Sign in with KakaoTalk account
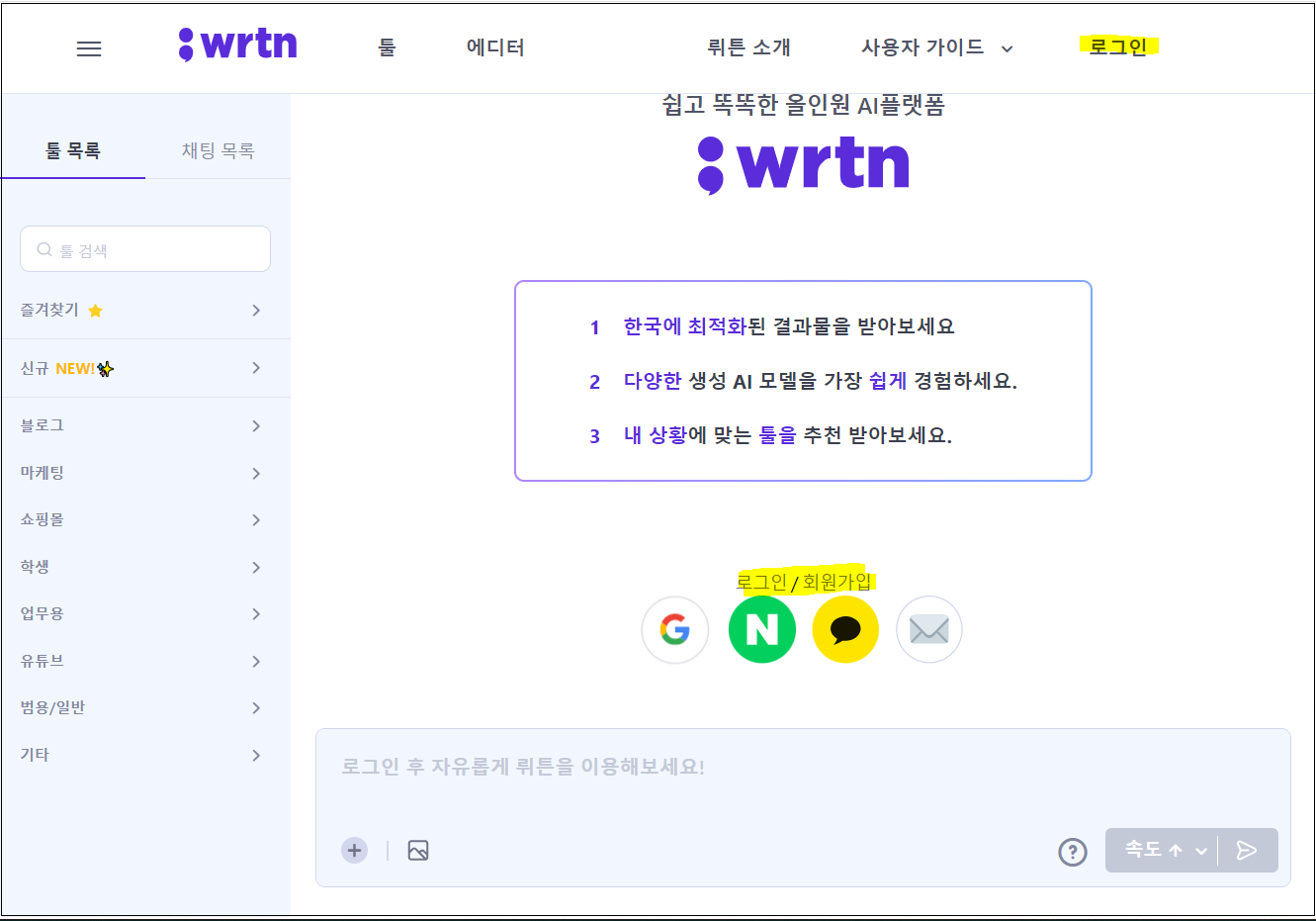The height and width of the screenshot is (921, 1316). pyautogui.click(x=845, y=629)
